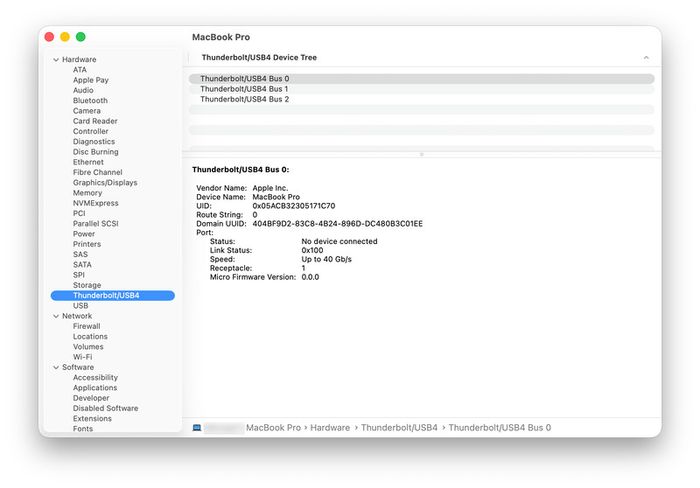Screen dimensions: 700x488
Task: Select SAS in the sidebar
Action: click(x=80, y=254)
